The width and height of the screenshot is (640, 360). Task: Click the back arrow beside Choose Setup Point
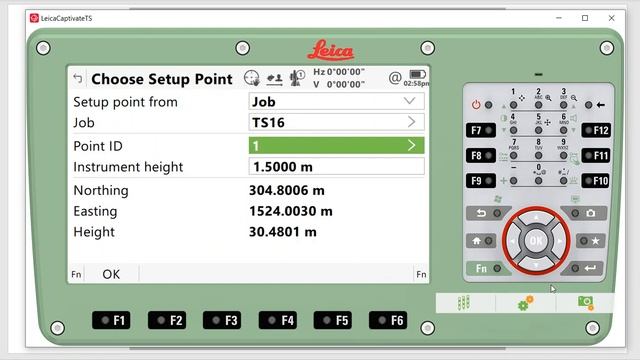coord(78,78)
